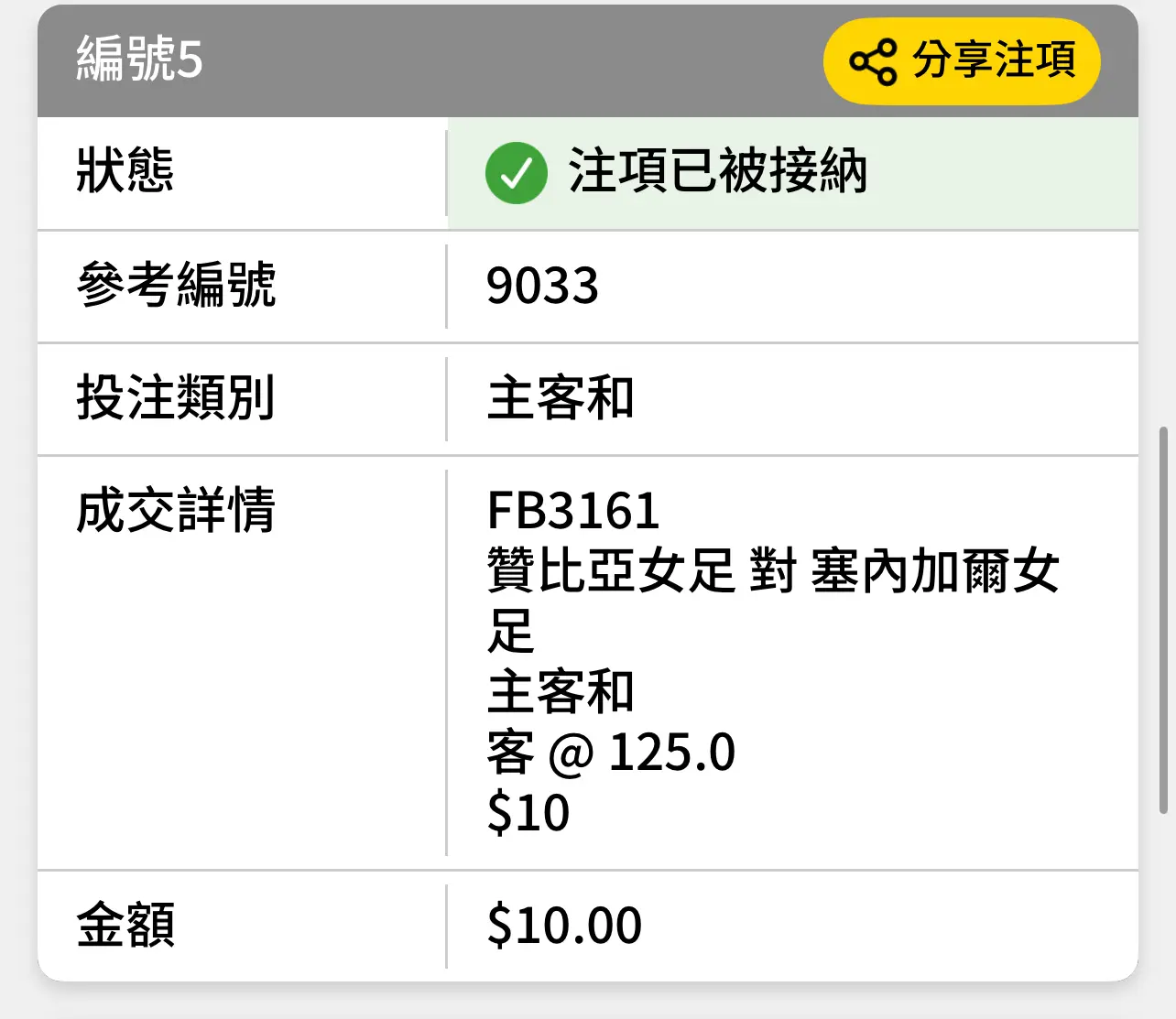Click the $10 stake in details
Screen dimensions: 1176x1019
click(528, 813)
